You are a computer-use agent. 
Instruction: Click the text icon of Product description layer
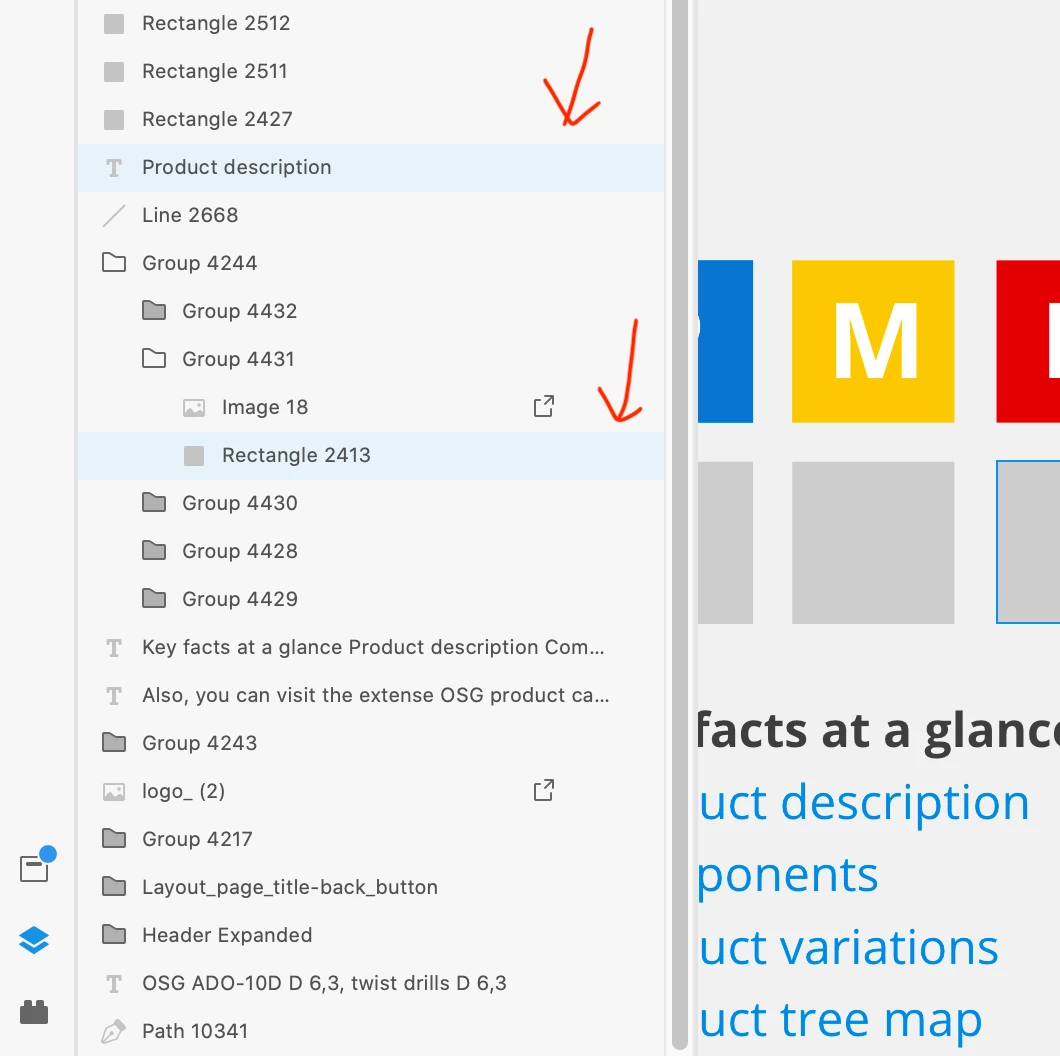point(114,168)
